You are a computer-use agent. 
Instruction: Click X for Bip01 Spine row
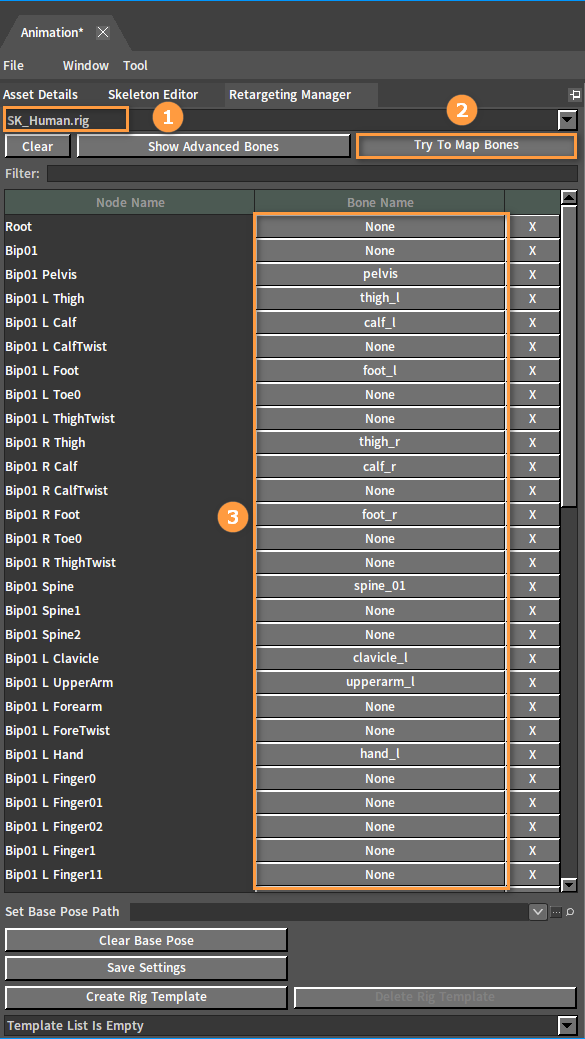[532, 586]
